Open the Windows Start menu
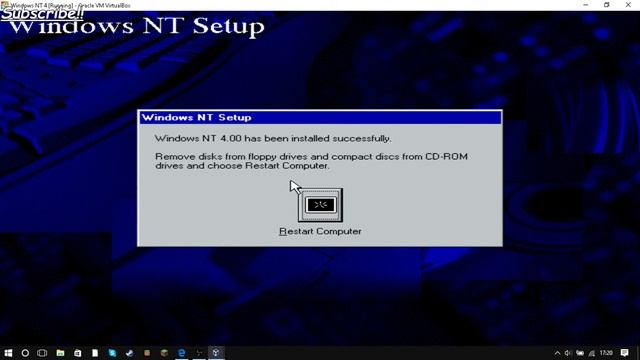 (8, 353)
